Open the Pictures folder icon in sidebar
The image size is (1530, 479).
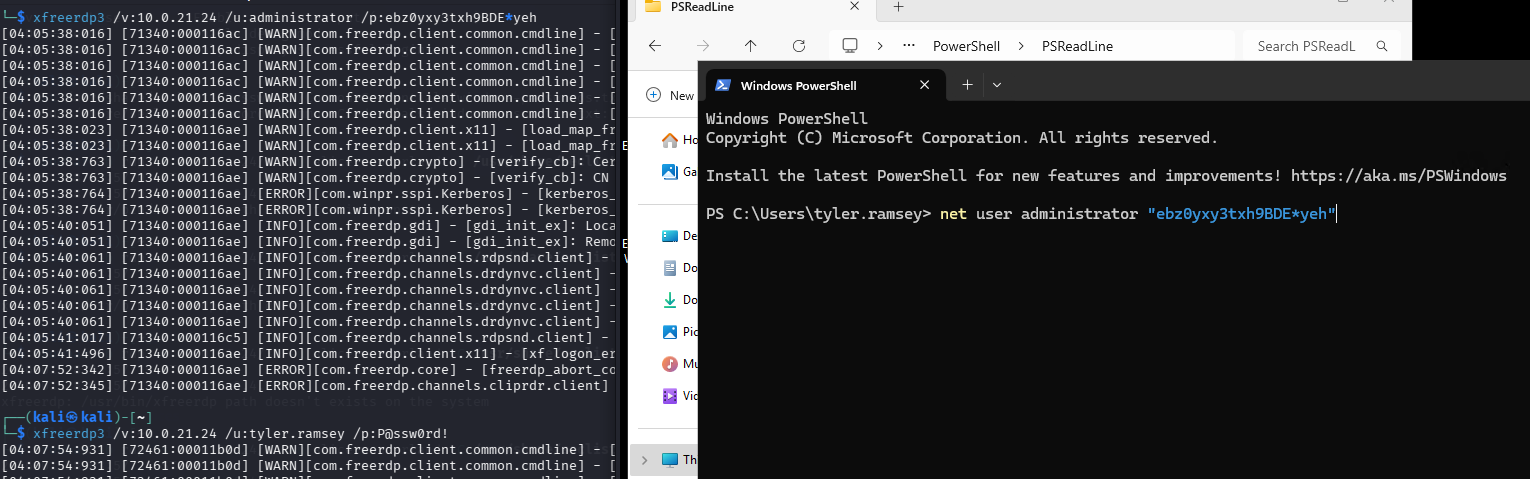[669, 331]
